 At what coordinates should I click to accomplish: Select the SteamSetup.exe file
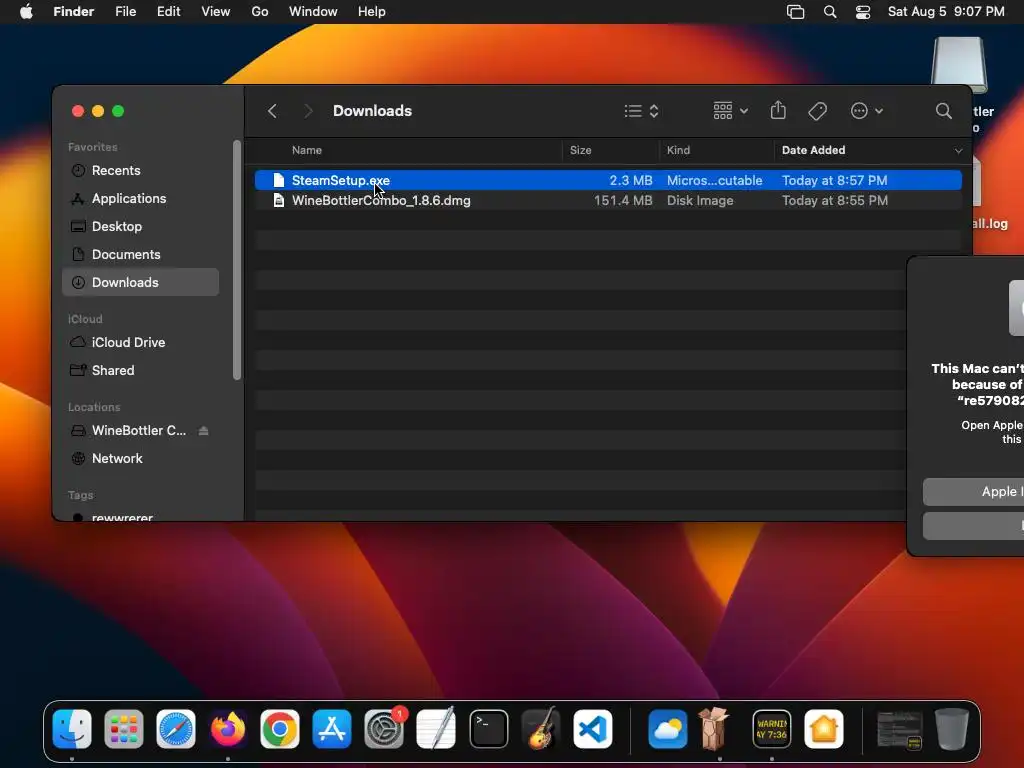pyautogui.click(x=608, y=180)
